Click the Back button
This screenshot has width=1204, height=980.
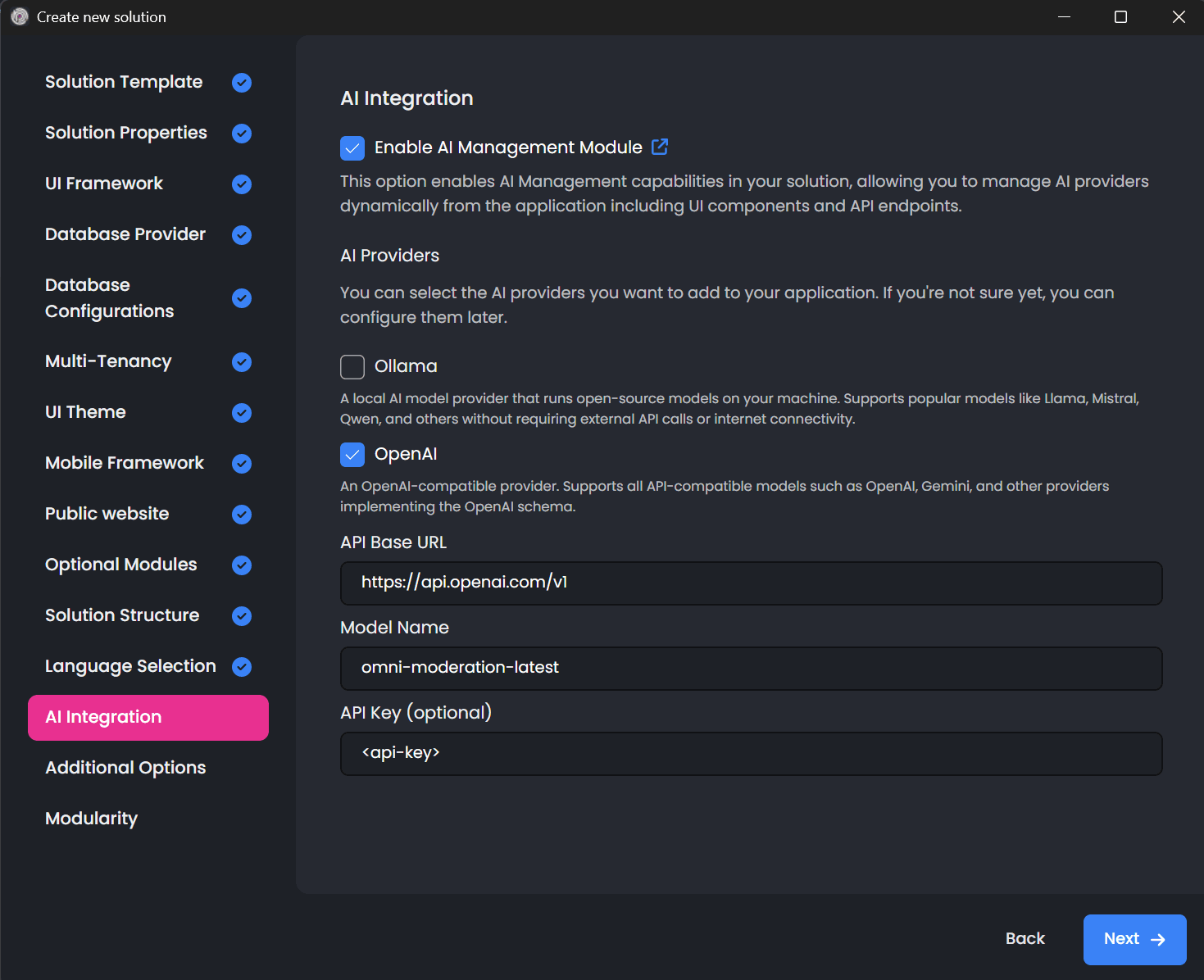pyautogui.click(x=1025, y=939)
